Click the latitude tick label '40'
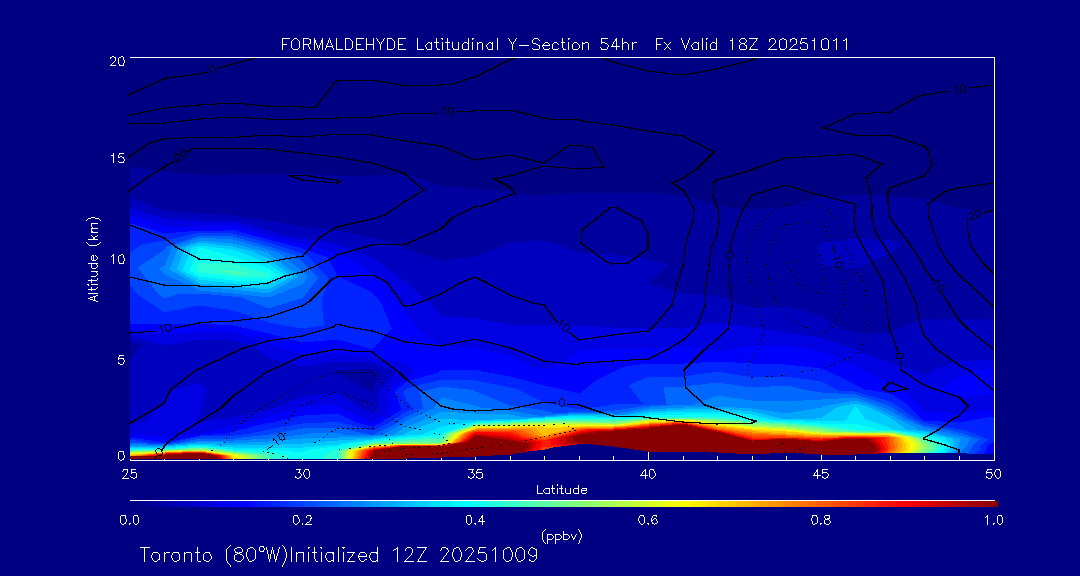This screenshot has width=1080, height=576. coord(648,473)
